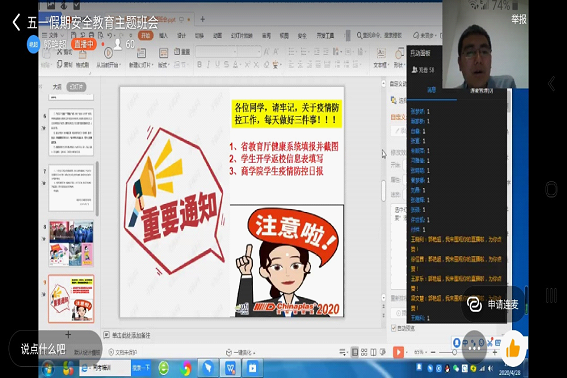Toggle the 自动预览 checkbox
Screen dimensions: 567x378
click(394, 328)
